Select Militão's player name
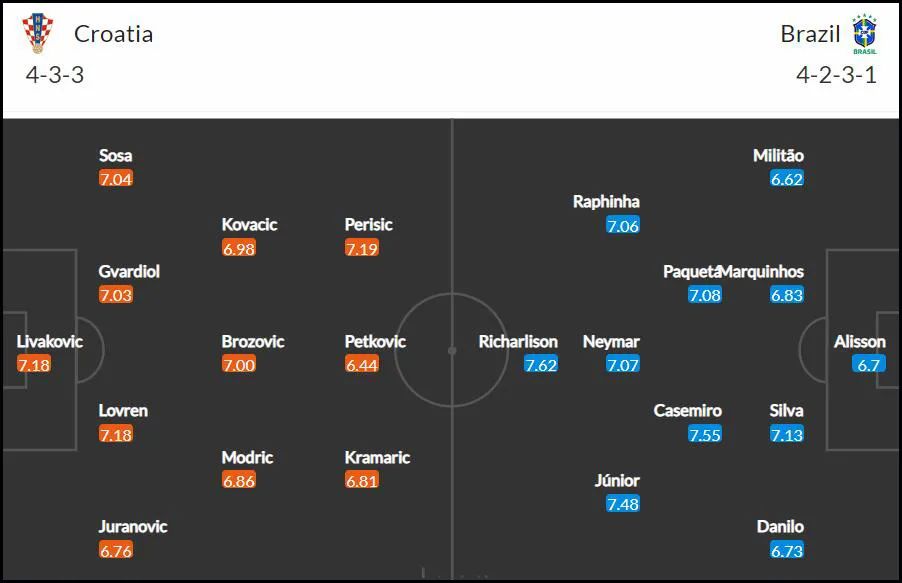 coord(778,155)
